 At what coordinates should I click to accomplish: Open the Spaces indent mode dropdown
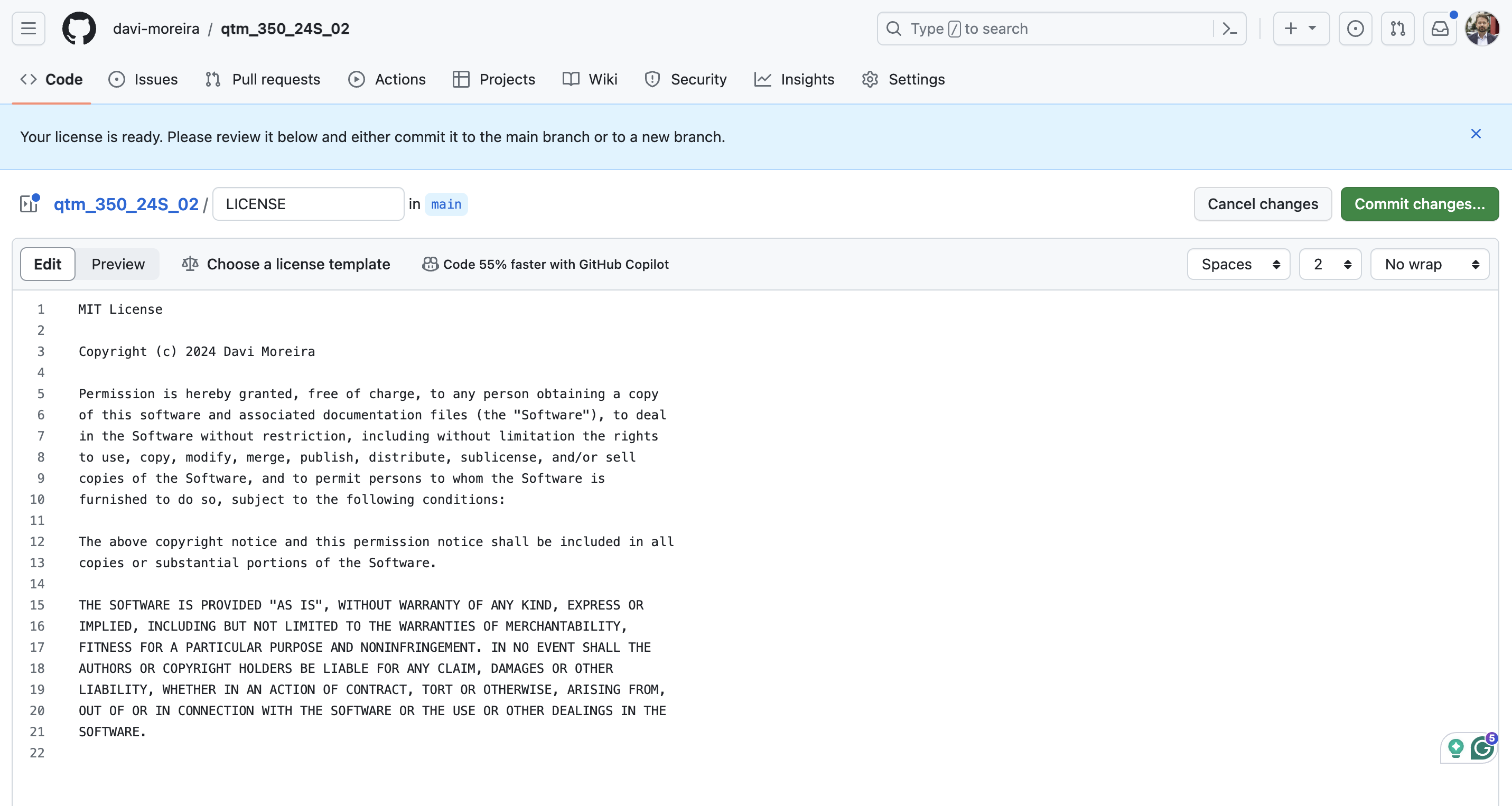point(1238,264)
